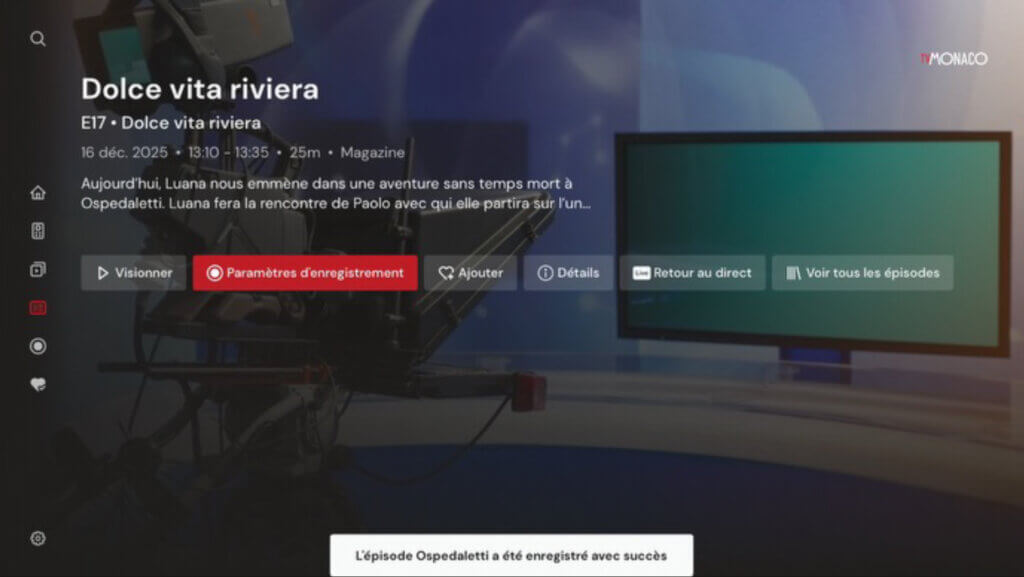Select Retour au direct

click(692, 273)
